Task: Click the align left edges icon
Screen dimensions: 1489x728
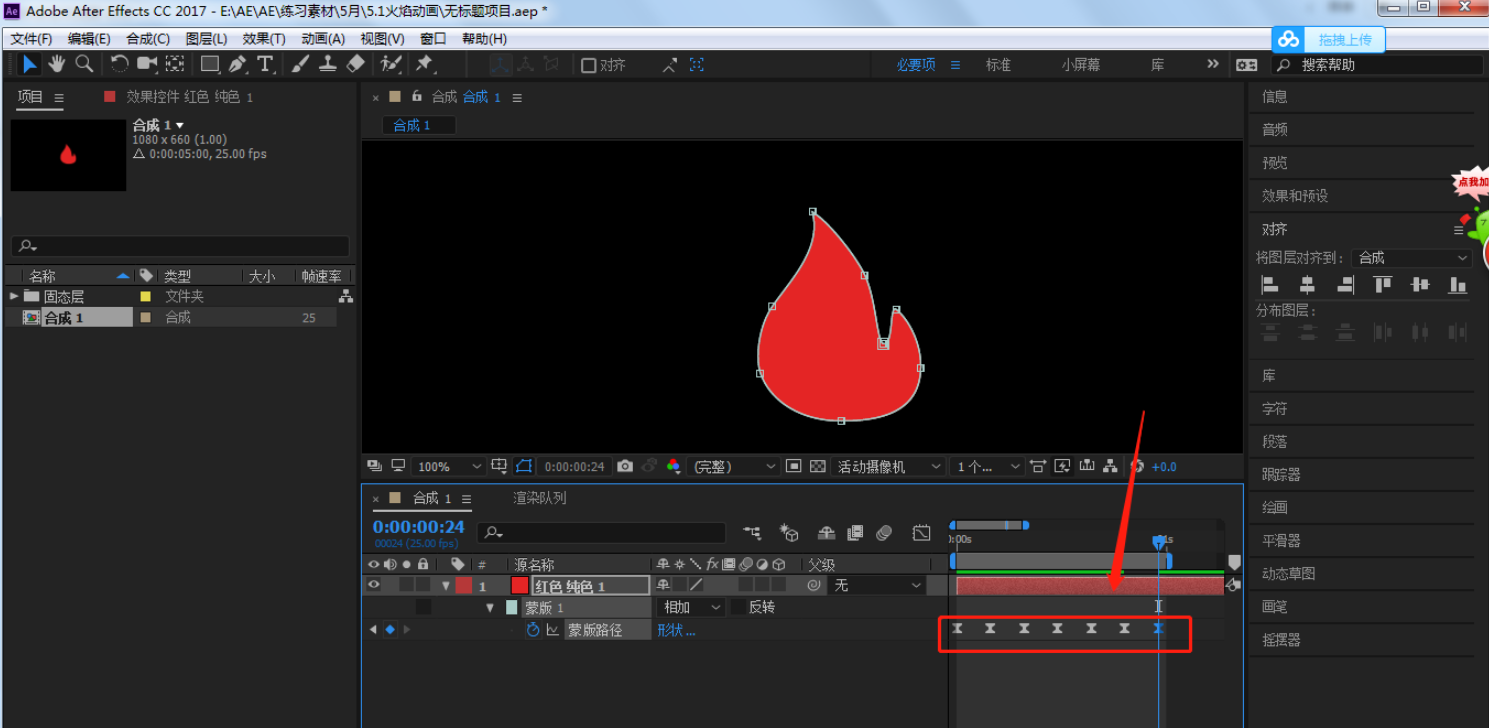Action: [x=1270, y=285]
